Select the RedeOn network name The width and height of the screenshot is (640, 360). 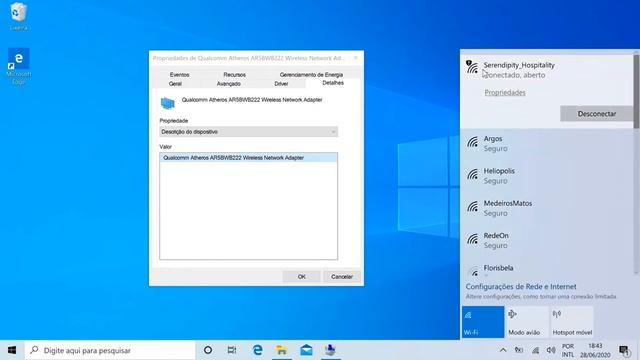(x=496, y=236)
